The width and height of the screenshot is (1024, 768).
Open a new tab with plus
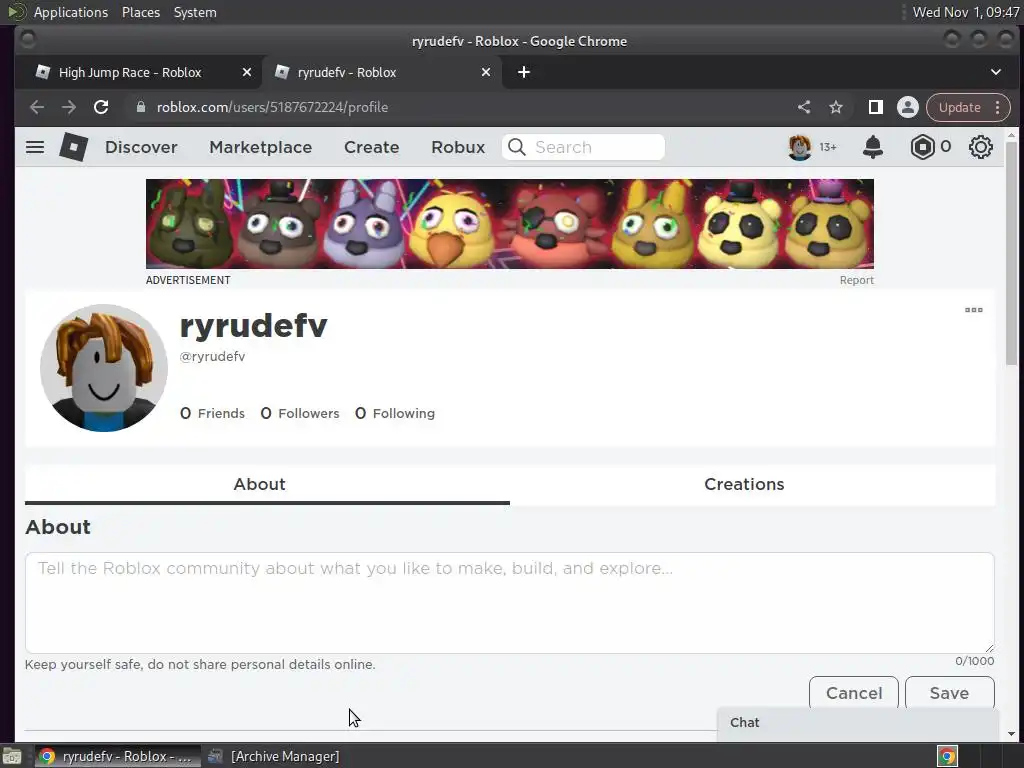[x=524, y=72]
